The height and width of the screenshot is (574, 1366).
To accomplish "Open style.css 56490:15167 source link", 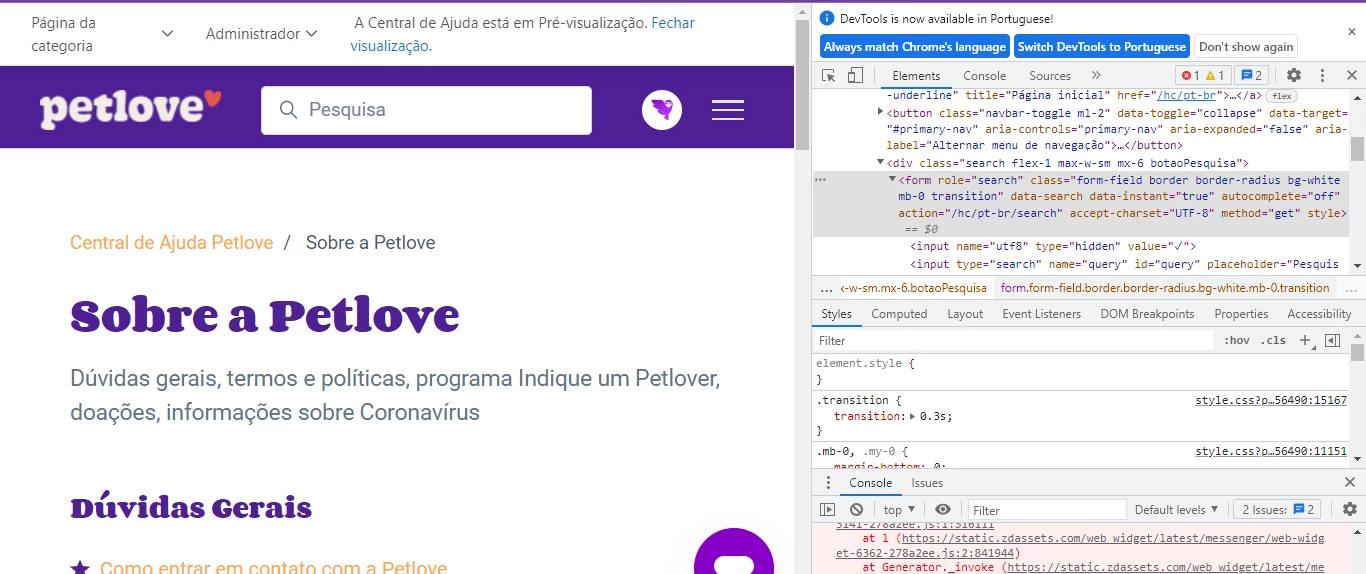I will tap(1271, 400).
